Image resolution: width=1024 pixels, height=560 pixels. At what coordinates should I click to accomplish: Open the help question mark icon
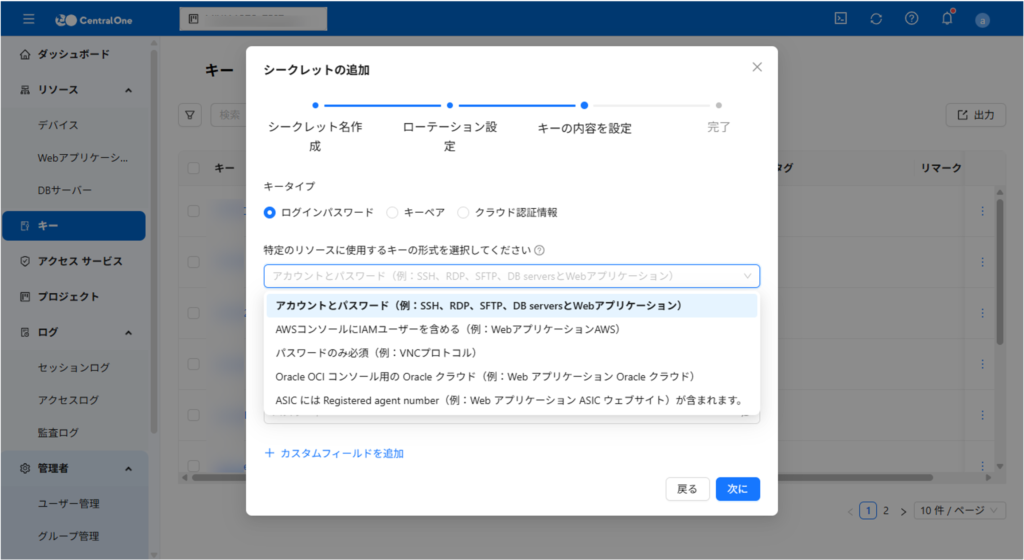911,18
